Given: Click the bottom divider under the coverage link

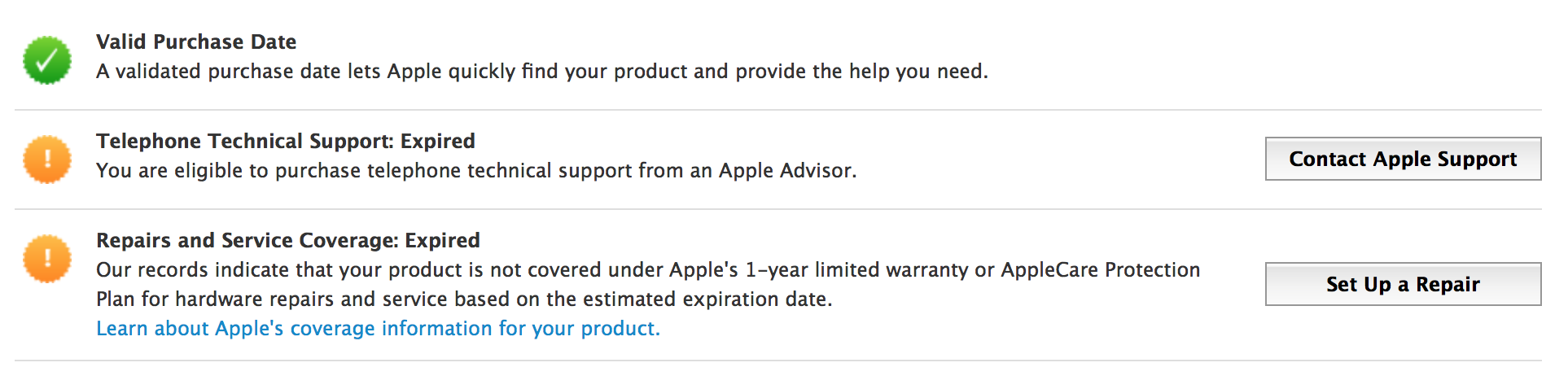Looking at the screenshot, I should (x=777, y=361).
